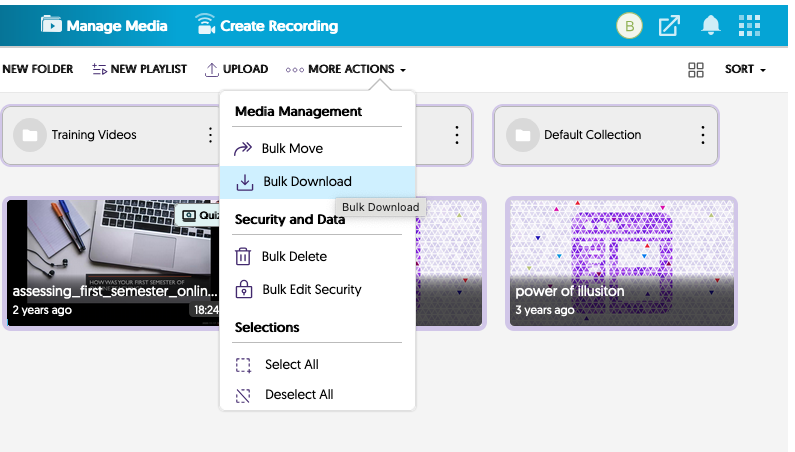Click Deselect All in Selections
The width and height of the screenshot is (795, 452).
tap(298, 395)
